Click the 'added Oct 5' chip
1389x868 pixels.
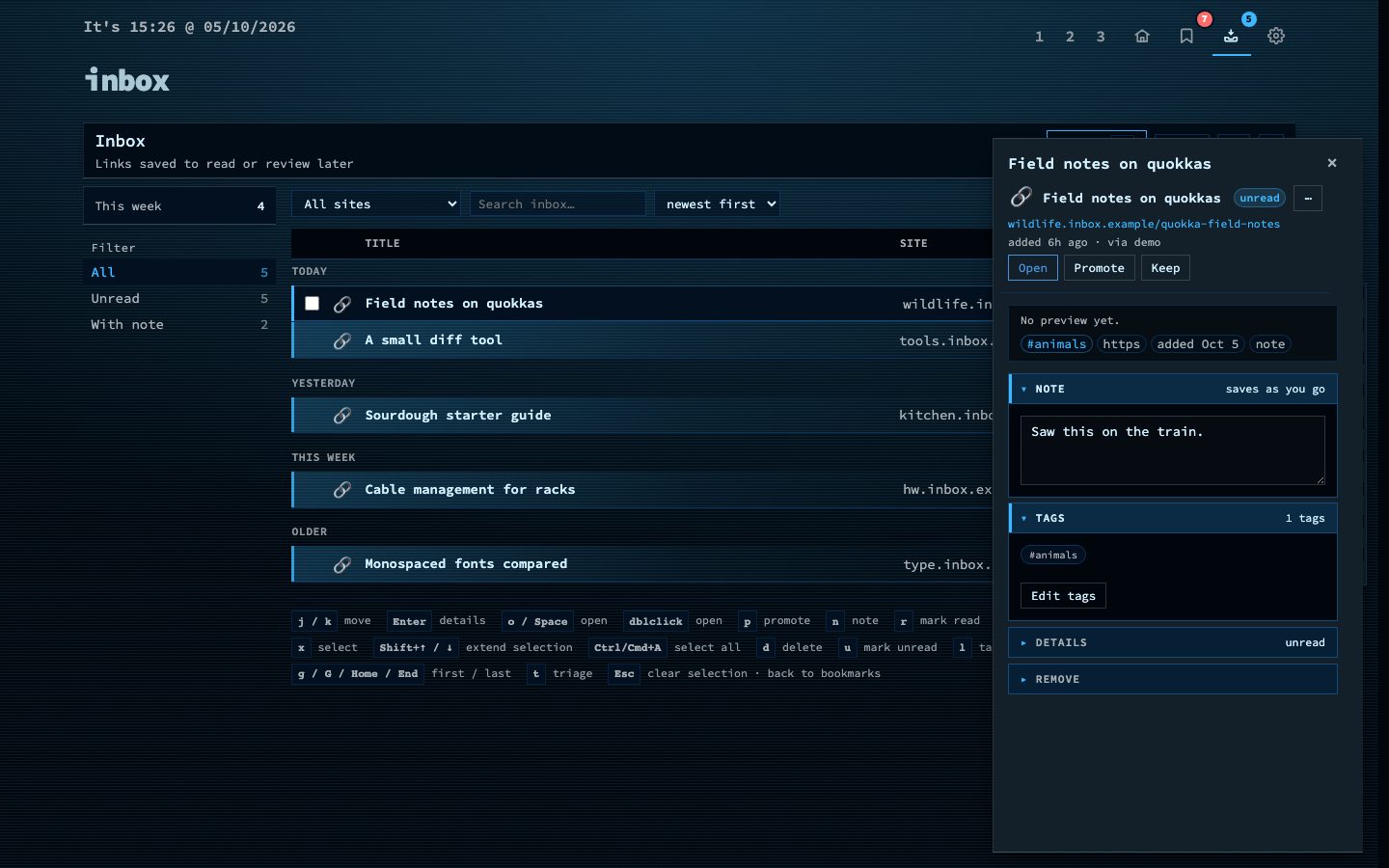[1197, 344]
